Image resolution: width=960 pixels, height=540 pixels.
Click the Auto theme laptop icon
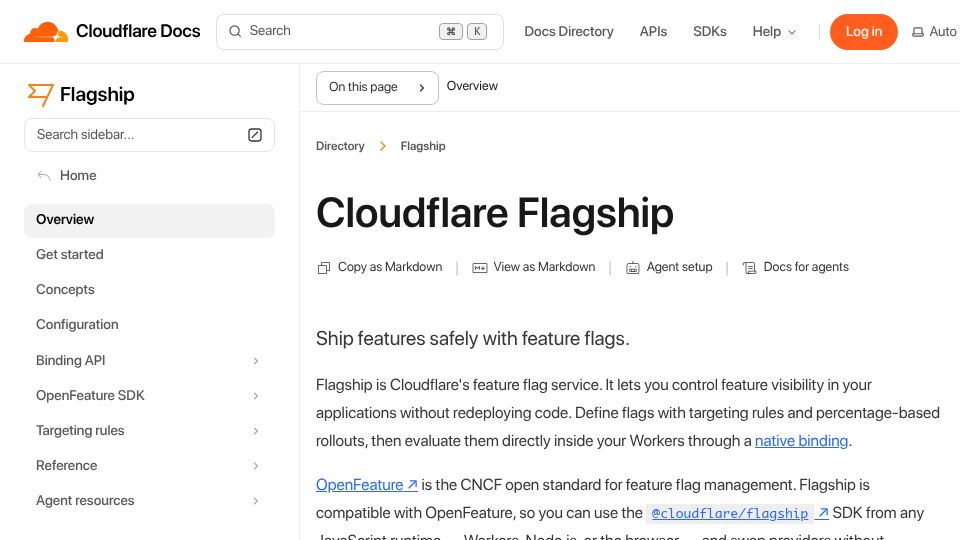pos(918,32)
